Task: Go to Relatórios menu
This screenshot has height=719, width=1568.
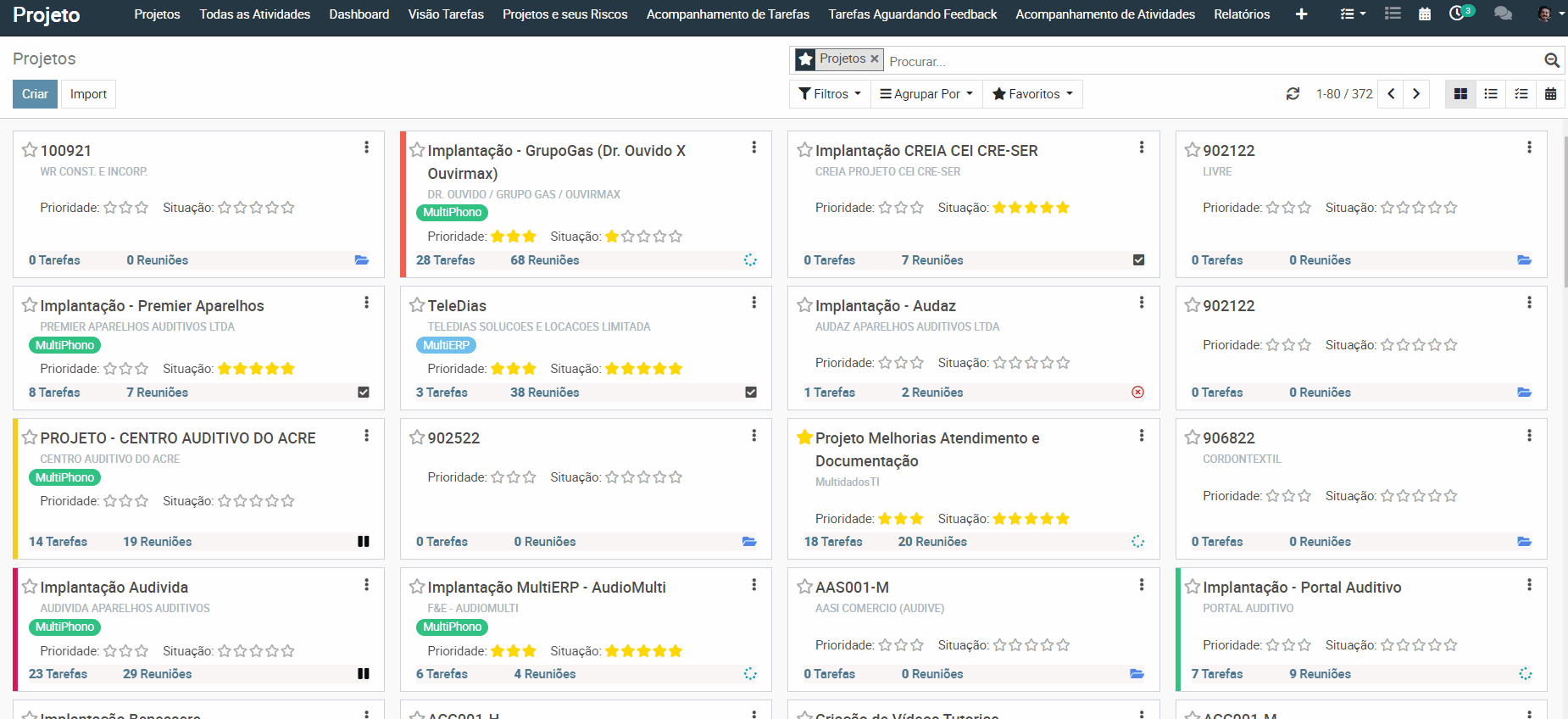Action: [x=1241, y=14]
